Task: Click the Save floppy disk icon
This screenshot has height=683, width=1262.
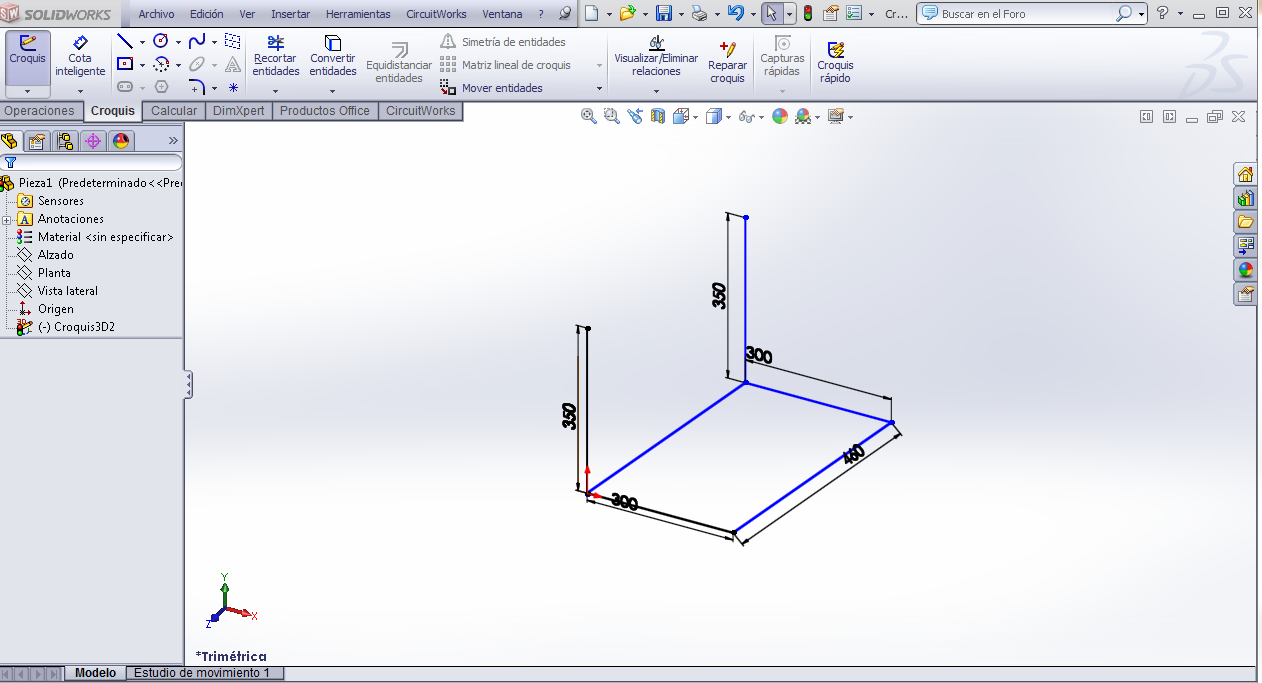Action: point(663,14)
